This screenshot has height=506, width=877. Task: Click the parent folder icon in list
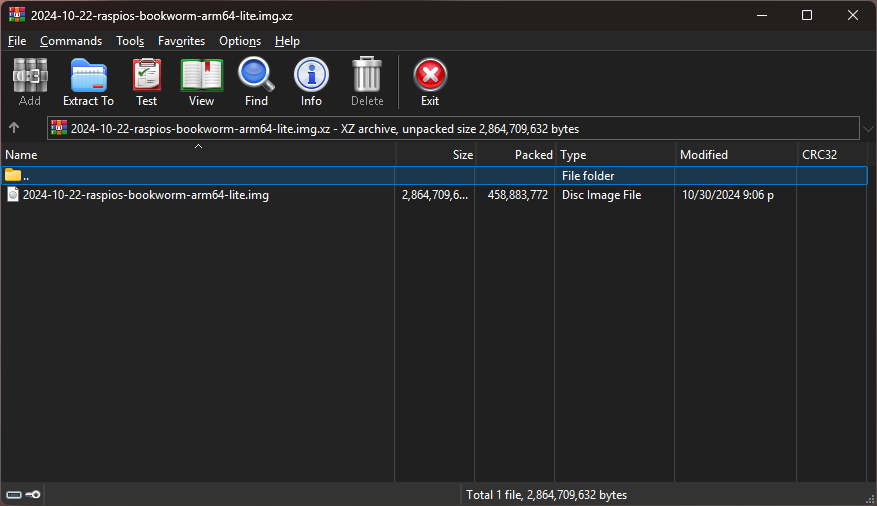[x=13, y=175]
